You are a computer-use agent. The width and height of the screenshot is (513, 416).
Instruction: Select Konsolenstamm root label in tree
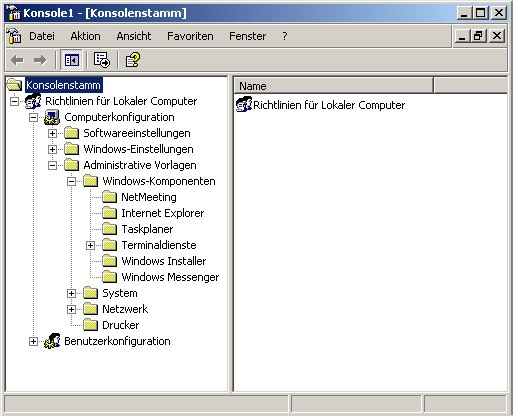pyautogui.click(x=63, y=85)
